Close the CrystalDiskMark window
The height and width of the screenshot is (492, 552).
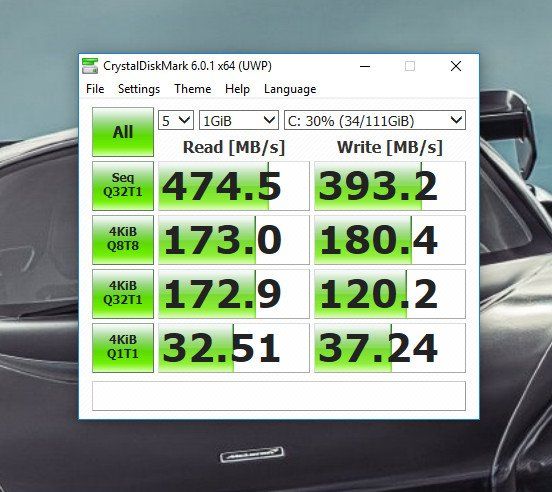[456, 66]
